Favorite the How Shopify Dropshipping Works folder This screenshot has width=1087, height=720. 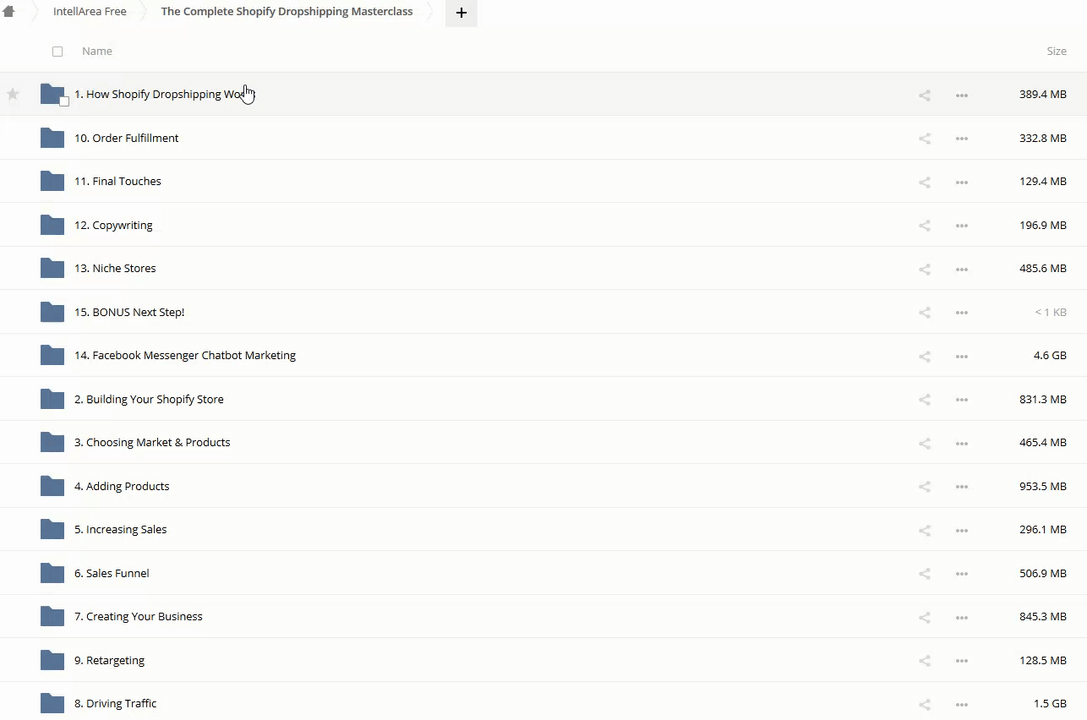(x=13, y=95)
